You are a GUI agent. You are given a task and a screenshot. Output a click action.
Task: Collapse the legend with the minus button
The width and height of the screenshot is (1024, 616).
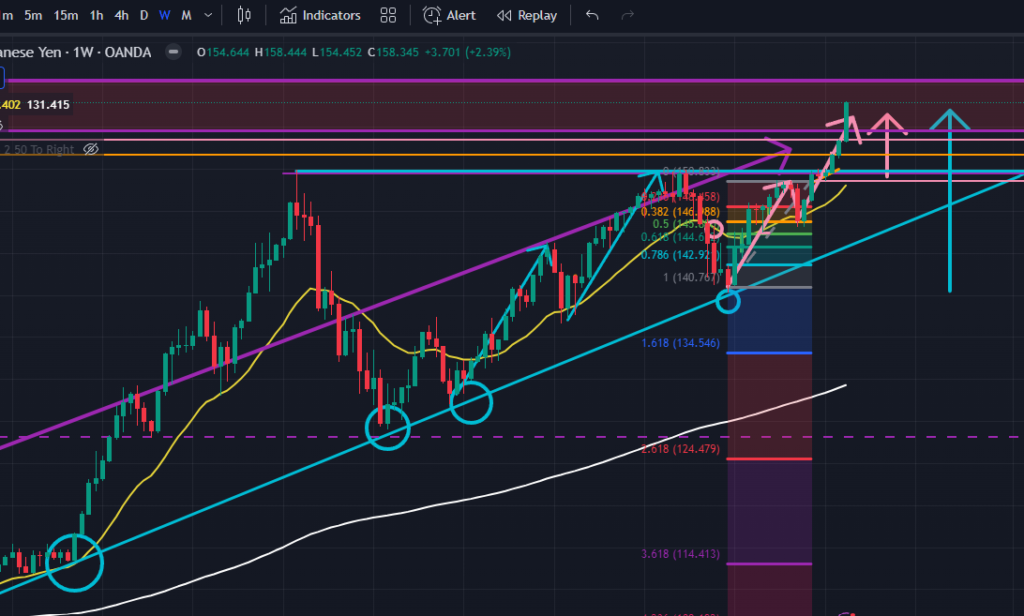174,52
